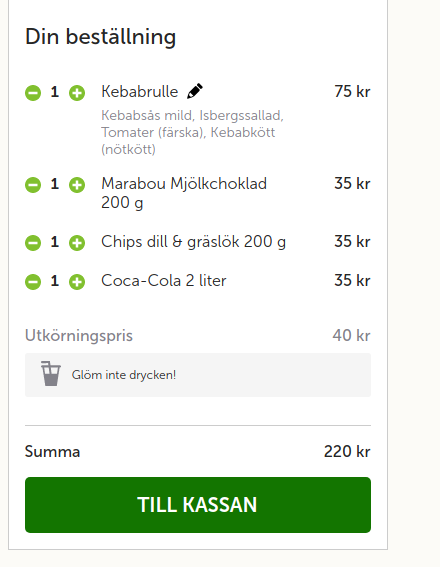Decrease Kebabrulle quantity with minus icon
The height and width of the screenshot is (567, 440).
(33, 93)
